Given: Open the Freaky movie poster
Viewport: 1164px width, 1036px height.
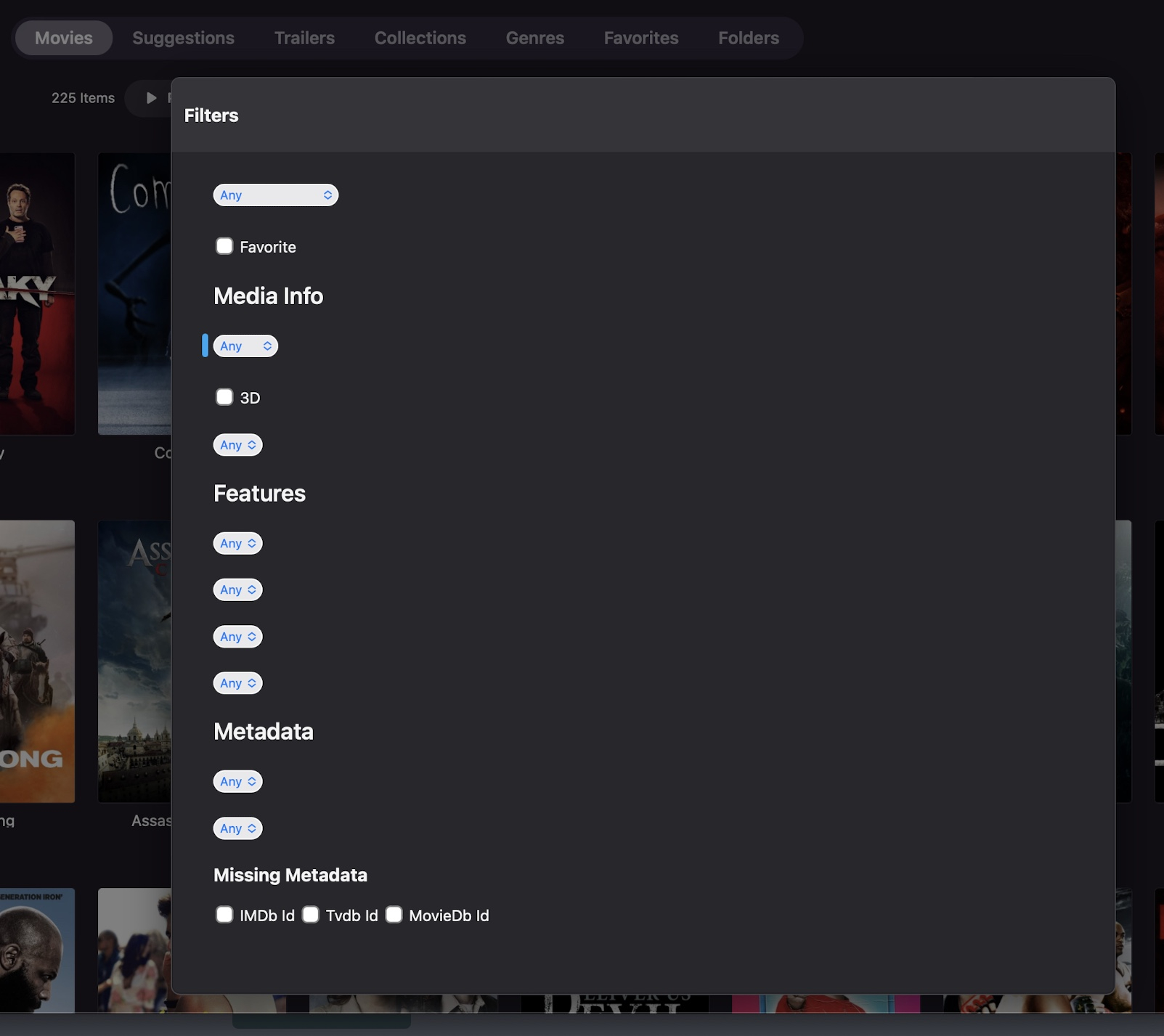Looking at the screenshot, I should pos(37,293).
